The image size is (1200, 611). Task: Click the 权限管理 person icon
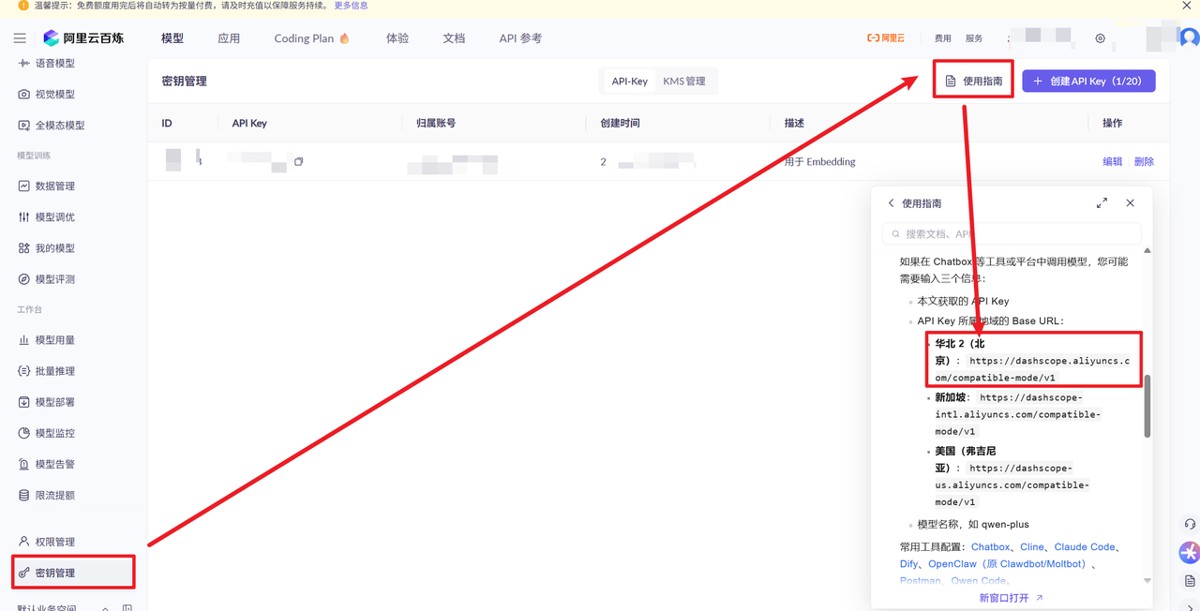click(x=24, y=542)
